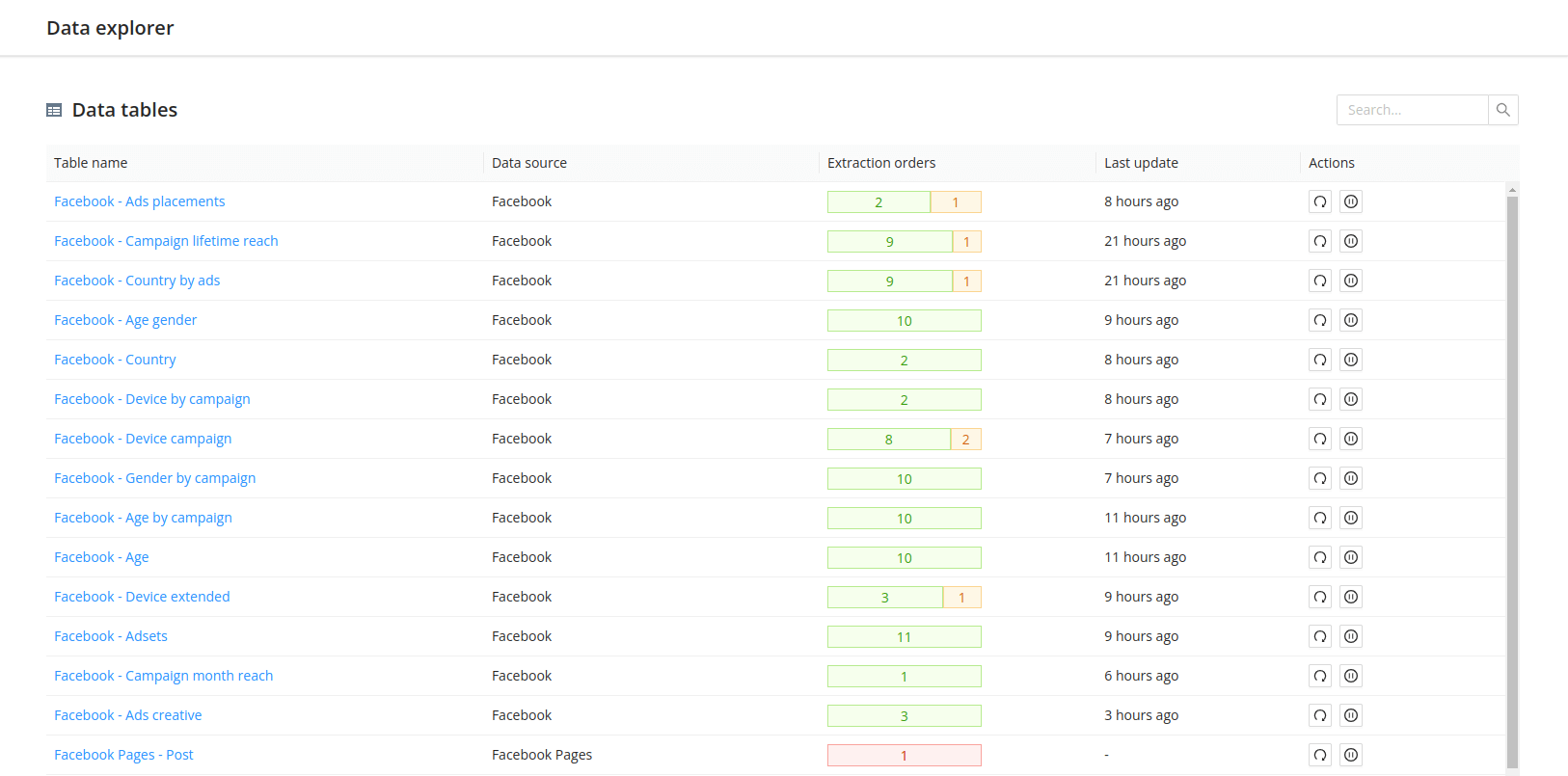Open Facebook - Ads creative link

(127, 715)
